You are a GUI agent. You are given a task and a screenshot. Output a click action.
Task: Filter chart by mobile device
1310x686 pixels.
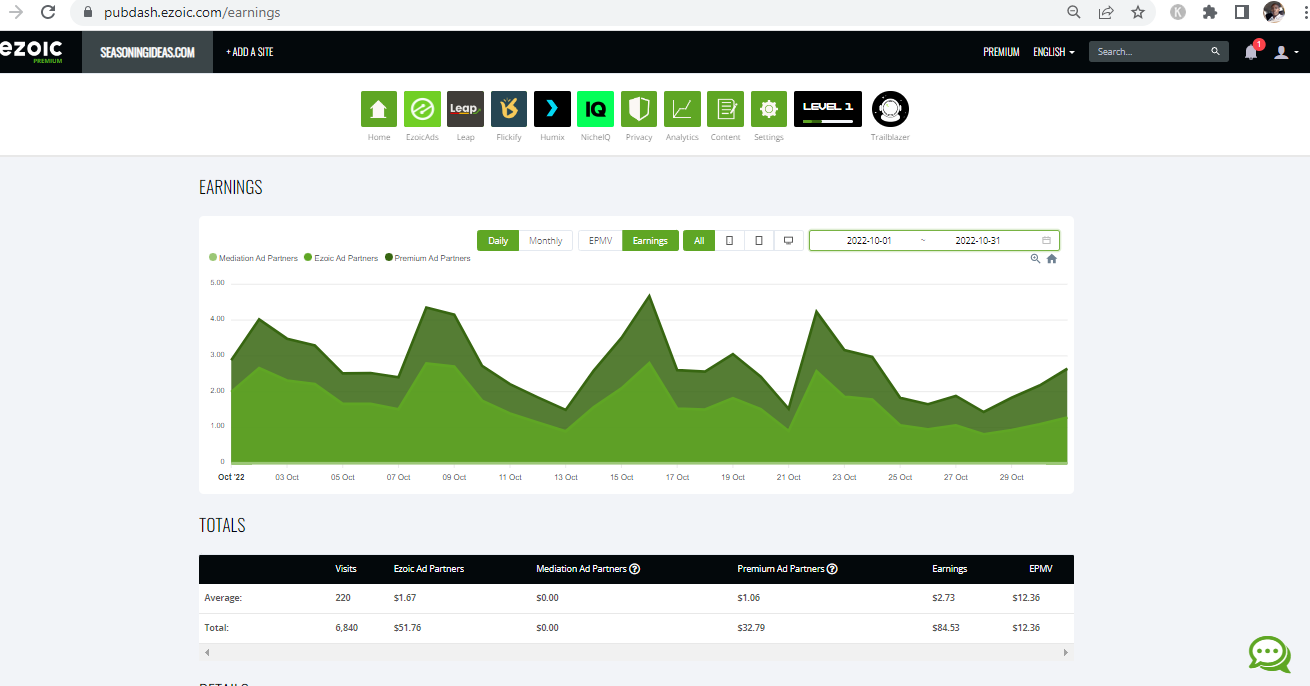[730, 241]
